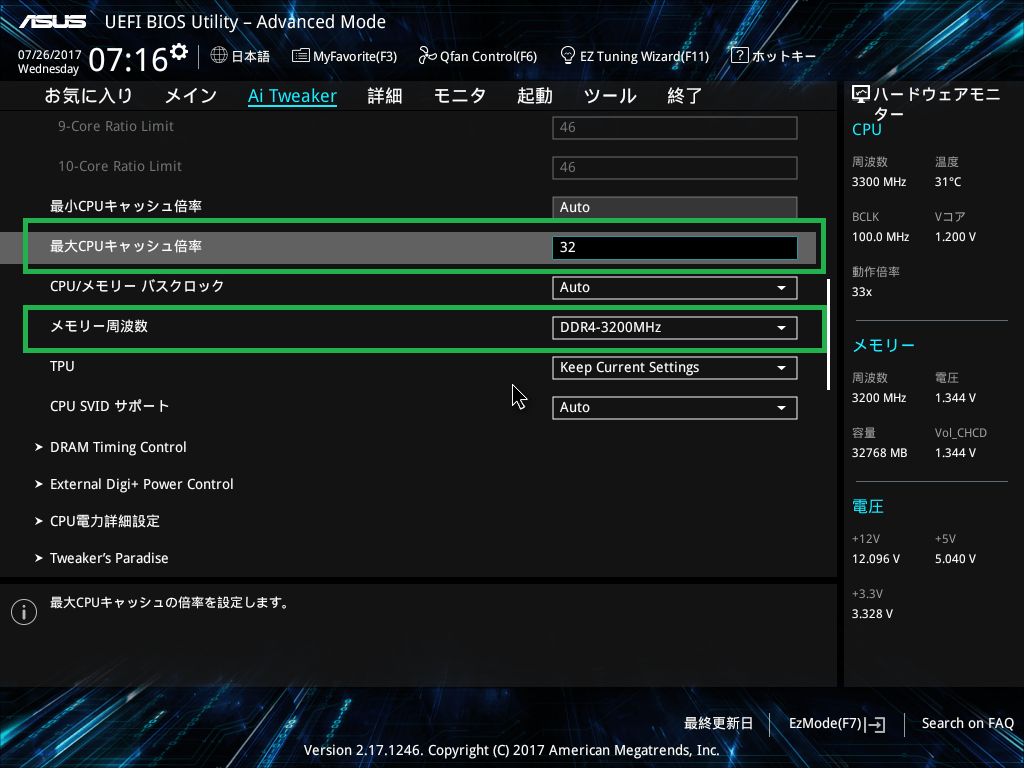Click the EZ Tuning Wizard bulb icon
This screenshot has height=768, width=1024.
(x=568, y=56)
